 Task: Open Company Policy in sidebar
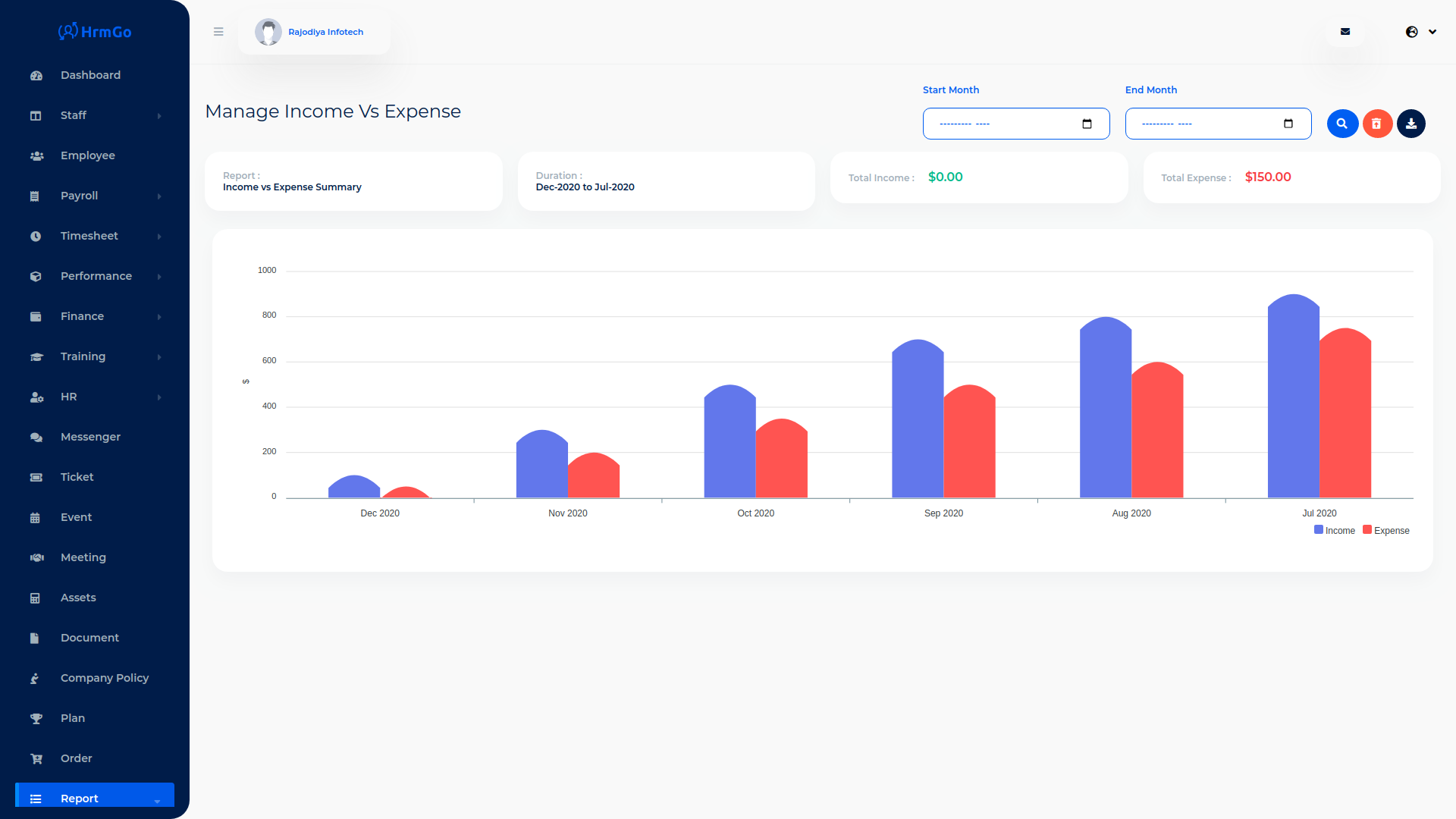point(105,678)
